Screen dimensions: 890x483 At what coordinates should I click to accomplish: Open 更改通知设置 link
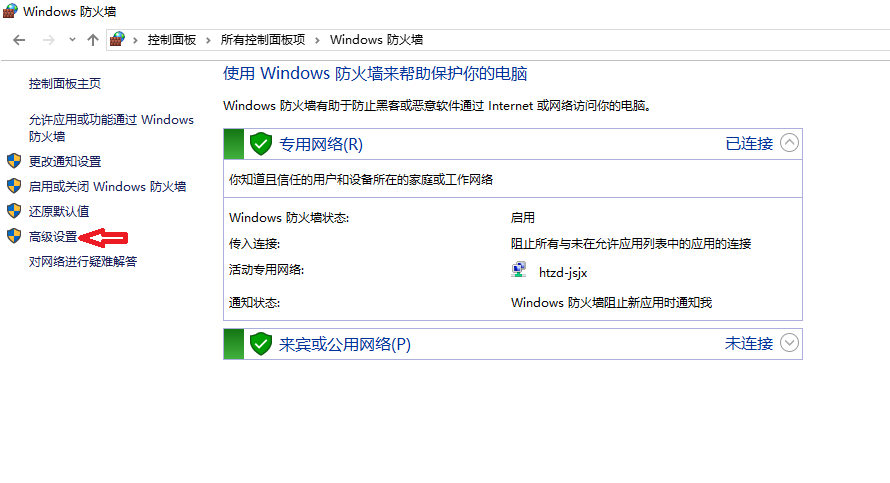point(65,162)
